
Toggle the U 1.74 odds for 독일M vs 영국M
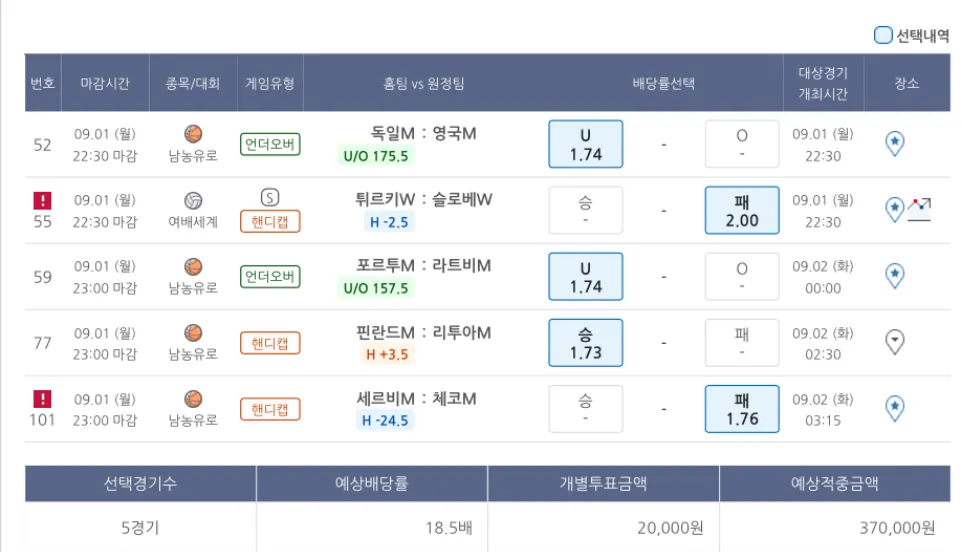[x=586, y=144]
